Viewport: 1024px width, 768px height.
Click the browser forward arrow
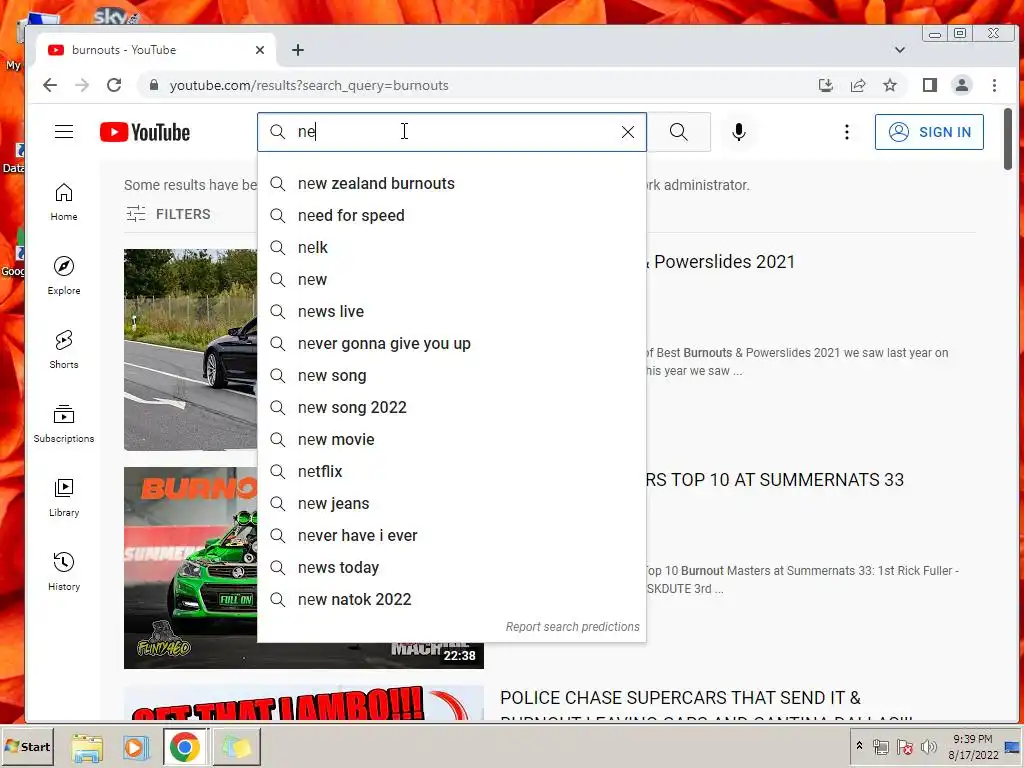click(82, 85)
